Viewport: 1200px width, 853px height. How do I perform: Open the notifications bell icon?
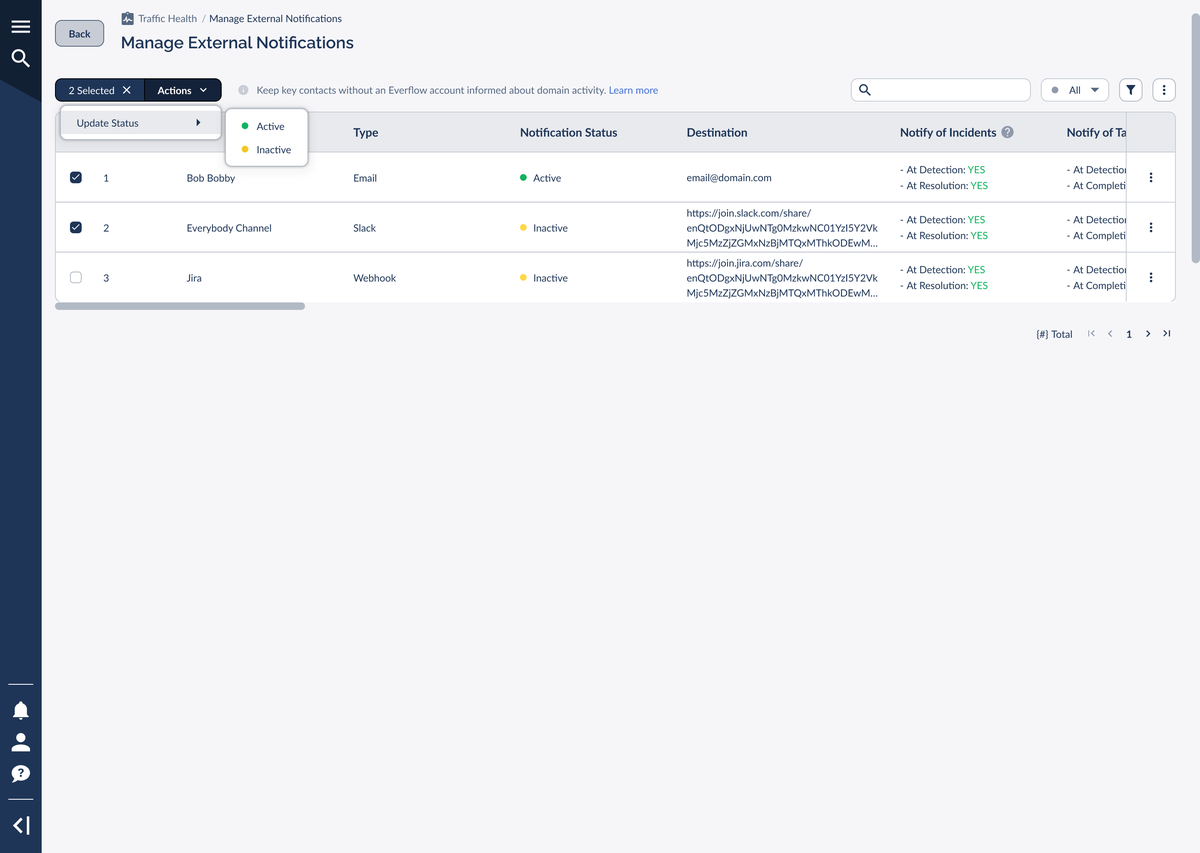[20, 710]
